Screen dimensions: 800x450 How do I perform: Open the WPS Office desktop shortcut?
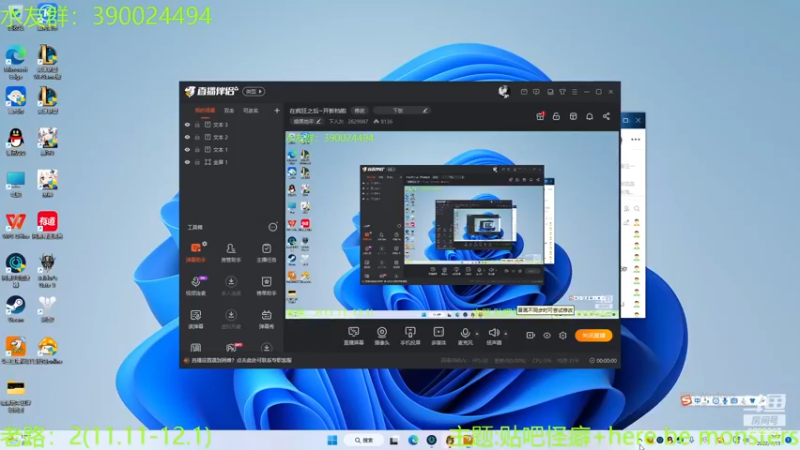[15, 226]
